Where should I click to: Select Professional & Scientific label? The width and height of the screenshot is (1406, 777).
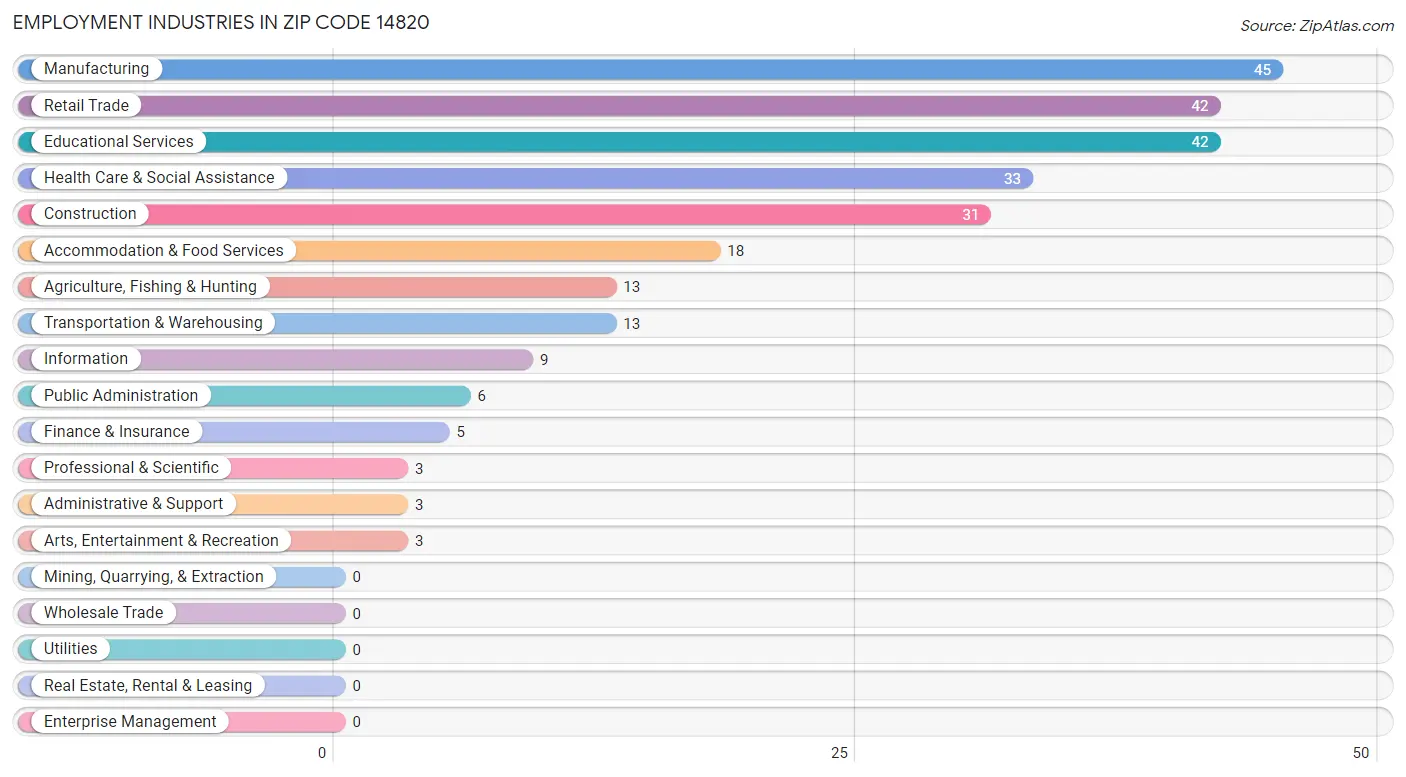tap(131, 468)
